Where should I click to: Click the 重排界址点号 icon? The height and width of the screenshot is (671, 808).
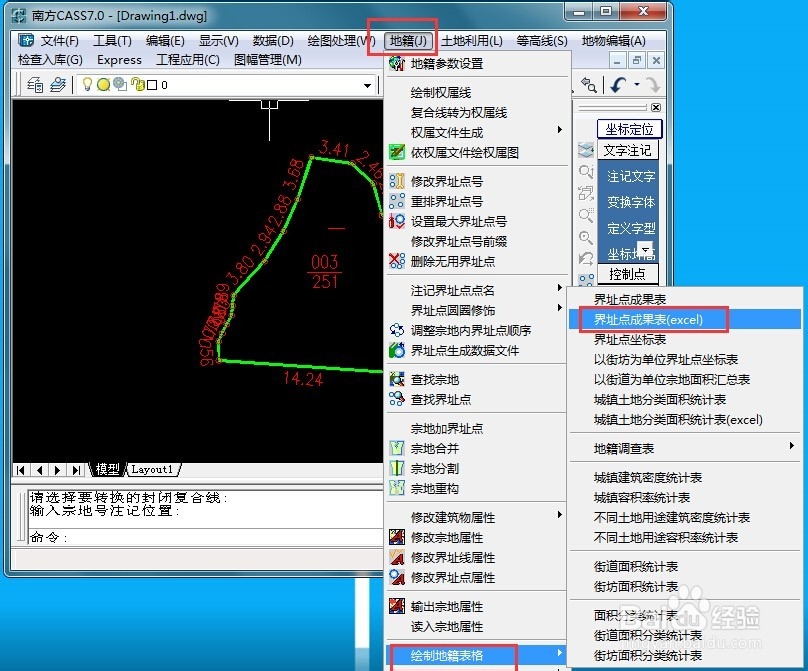coord(397,202)
